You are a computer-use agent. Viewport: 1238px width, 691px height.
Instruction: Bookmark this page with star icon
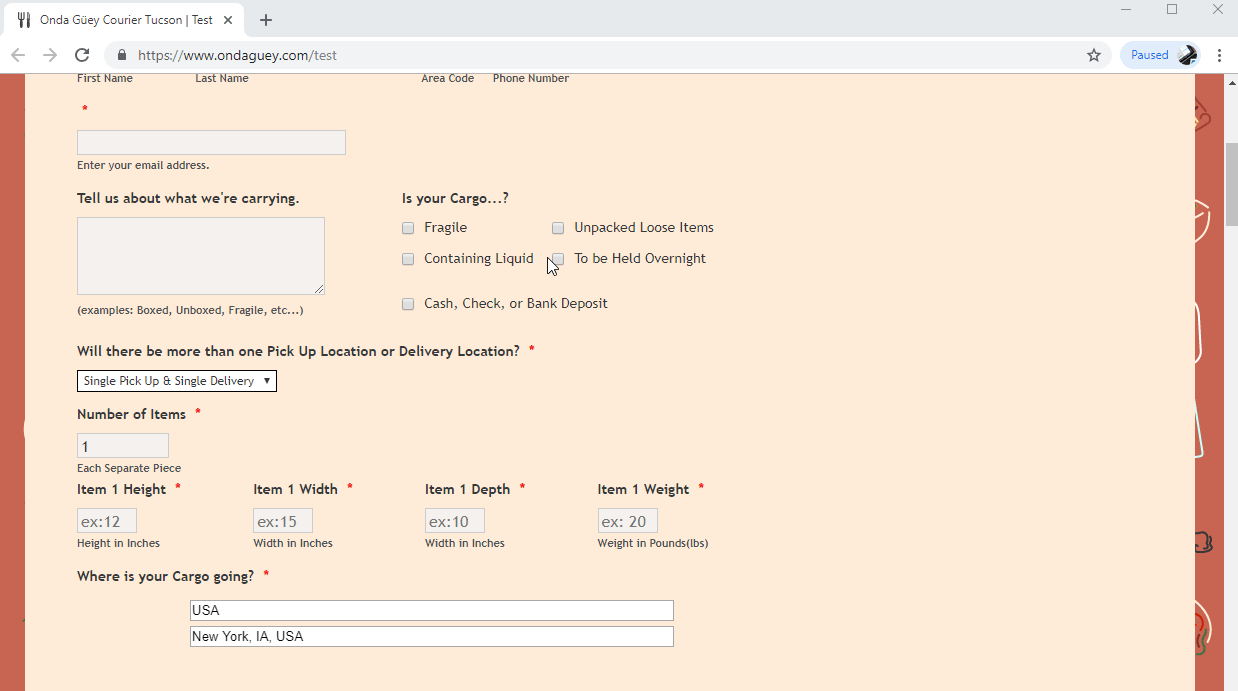1093,55
